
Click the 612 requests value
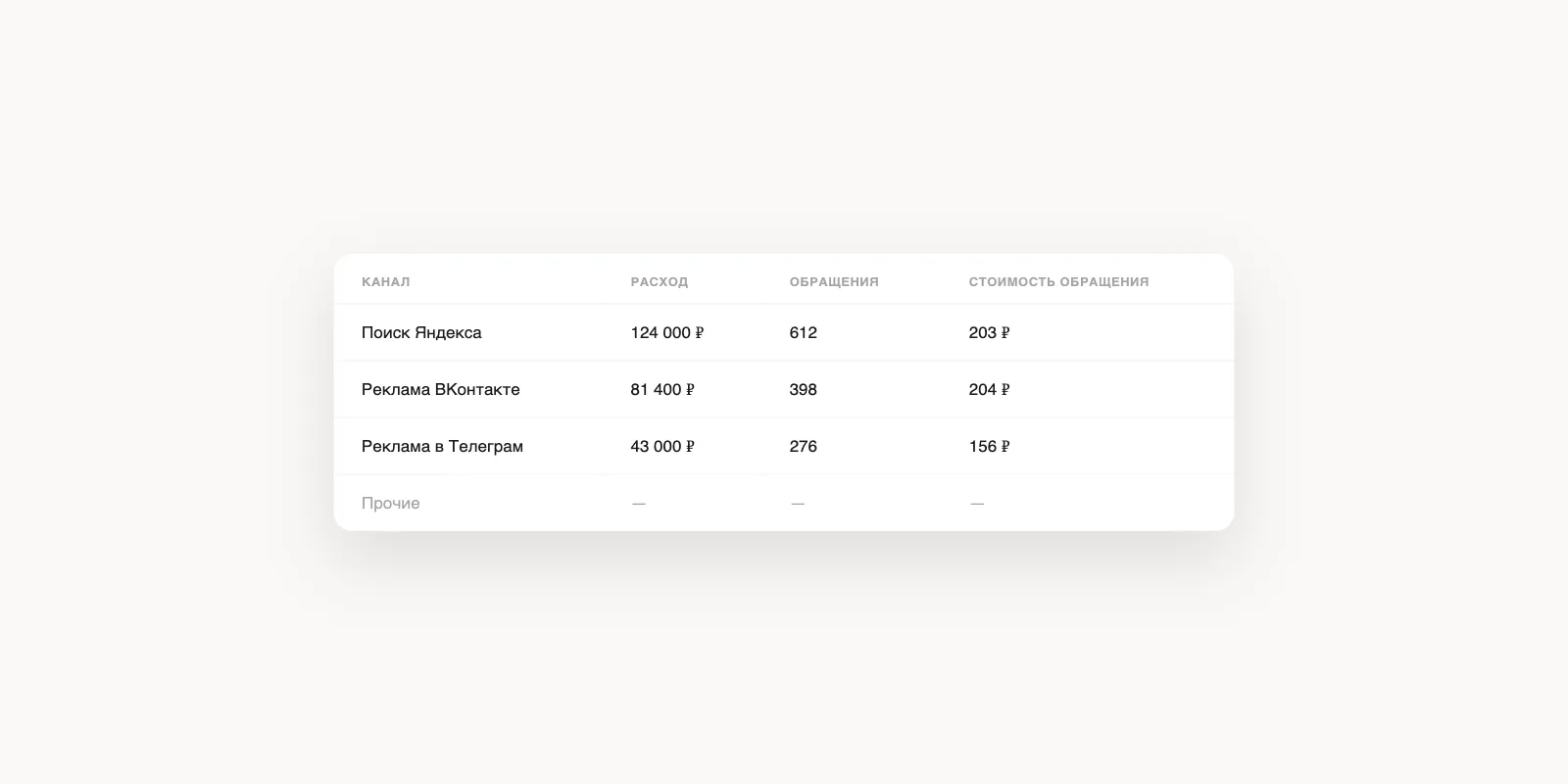pos(804,333)
